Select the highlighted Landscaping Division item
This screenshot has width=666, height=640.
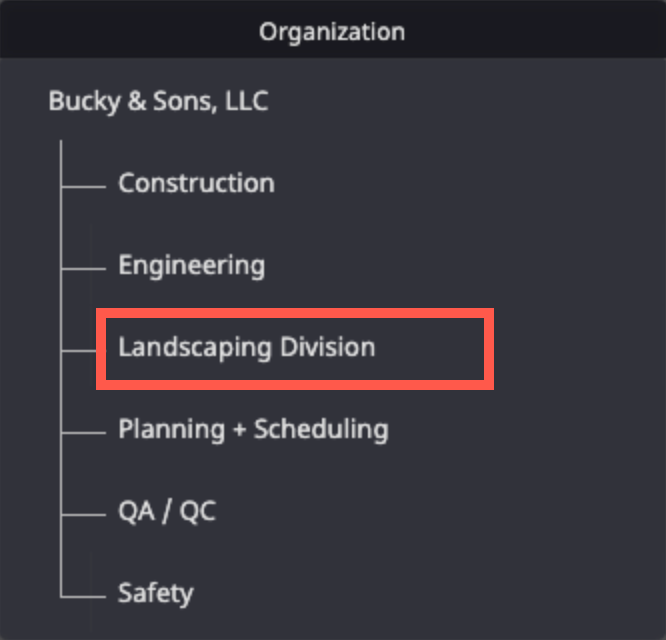pos(246,348)
